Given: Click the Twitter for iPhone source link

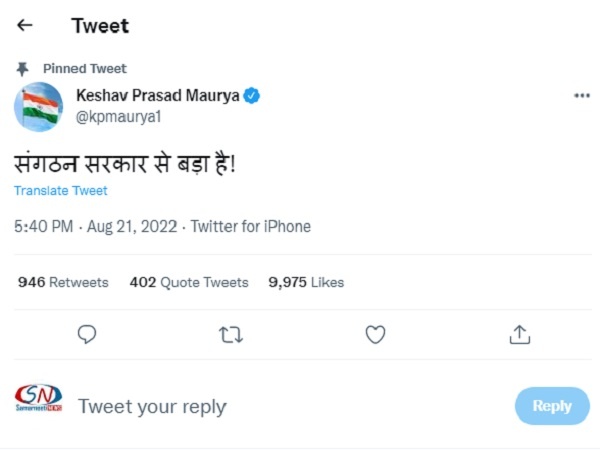Looking at the screenshot, I should [x=250, y=227].
